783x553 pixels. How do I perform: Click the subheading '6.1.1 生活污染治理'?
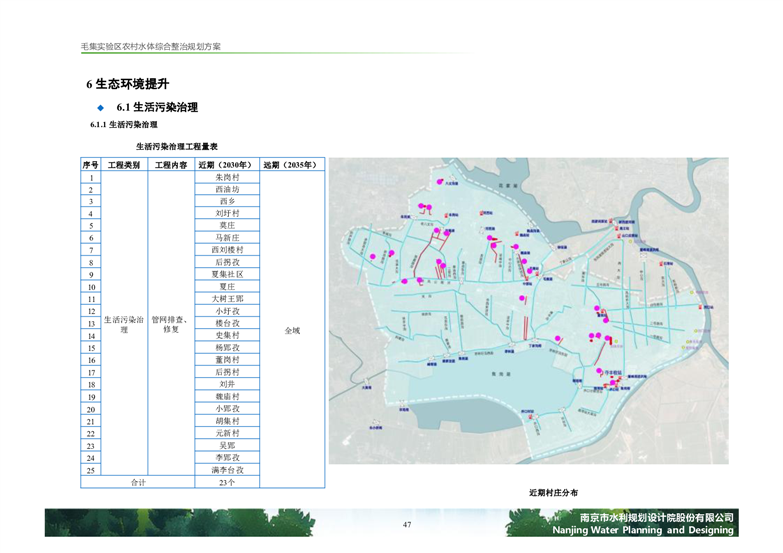(x=124, y=125)
